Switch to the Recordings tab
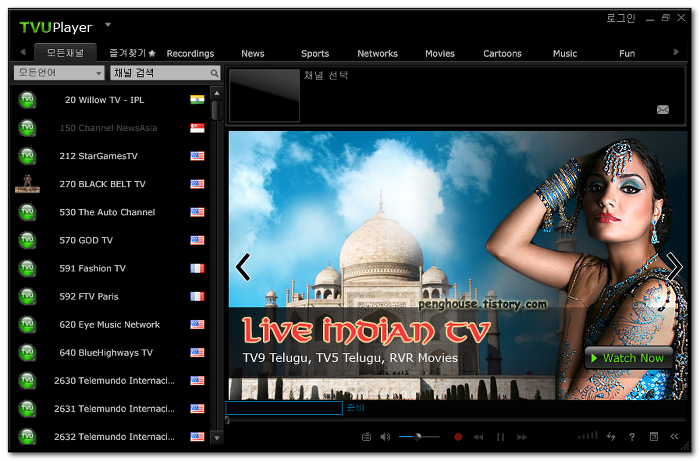Image resolution: width=700 pixels, height=461 pixels. [x=190, y=54]
